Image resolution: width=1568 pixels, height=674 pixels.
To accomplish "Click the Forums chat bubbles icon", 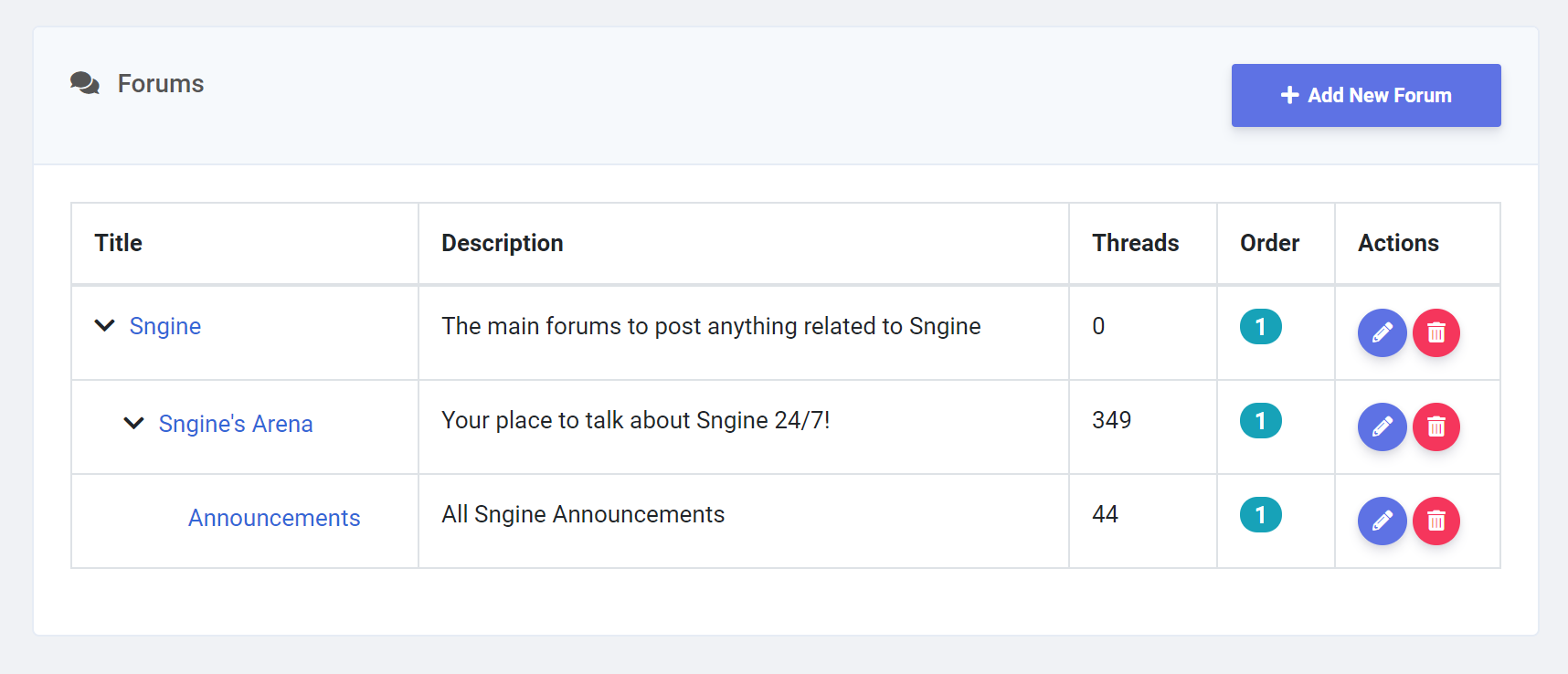I will 85,83.
